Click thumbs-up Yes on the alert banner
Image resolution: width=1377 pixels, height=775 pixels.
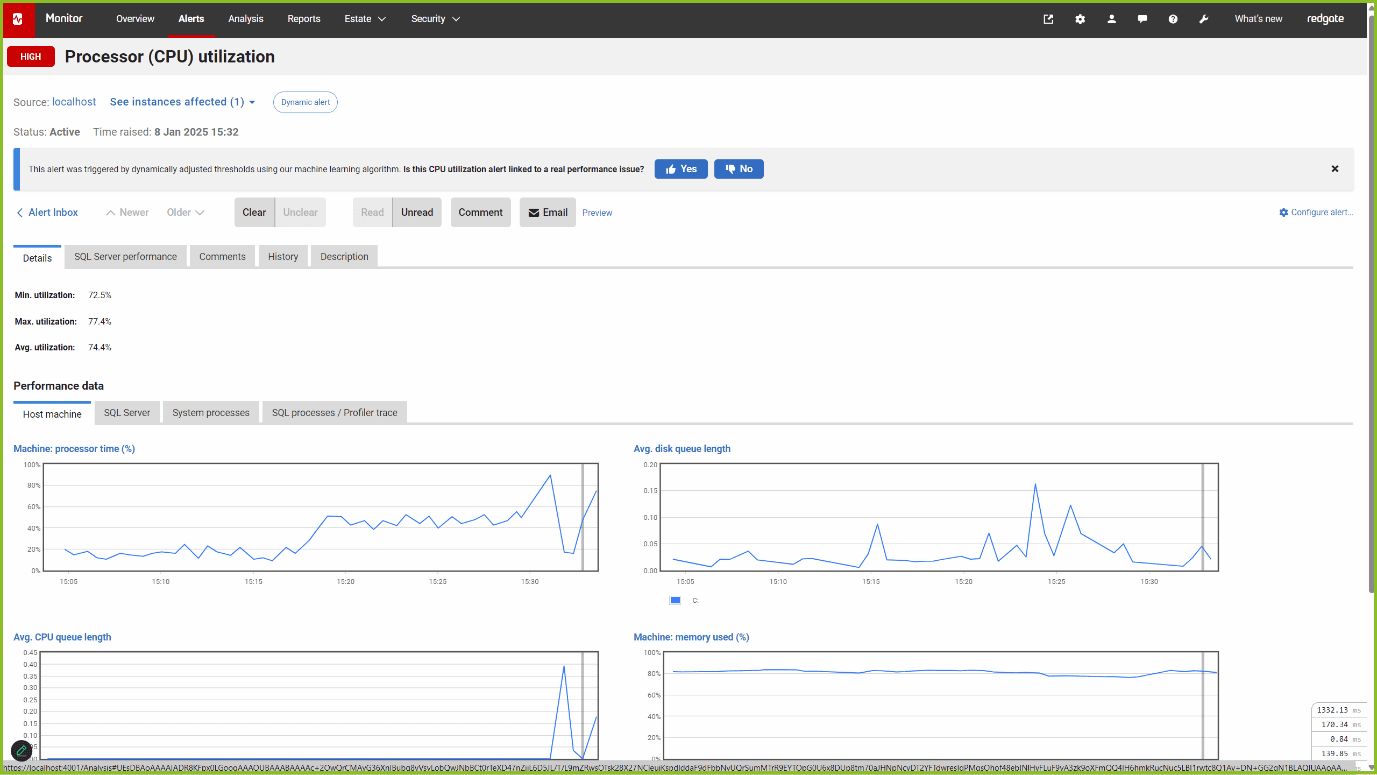(681, 168)
